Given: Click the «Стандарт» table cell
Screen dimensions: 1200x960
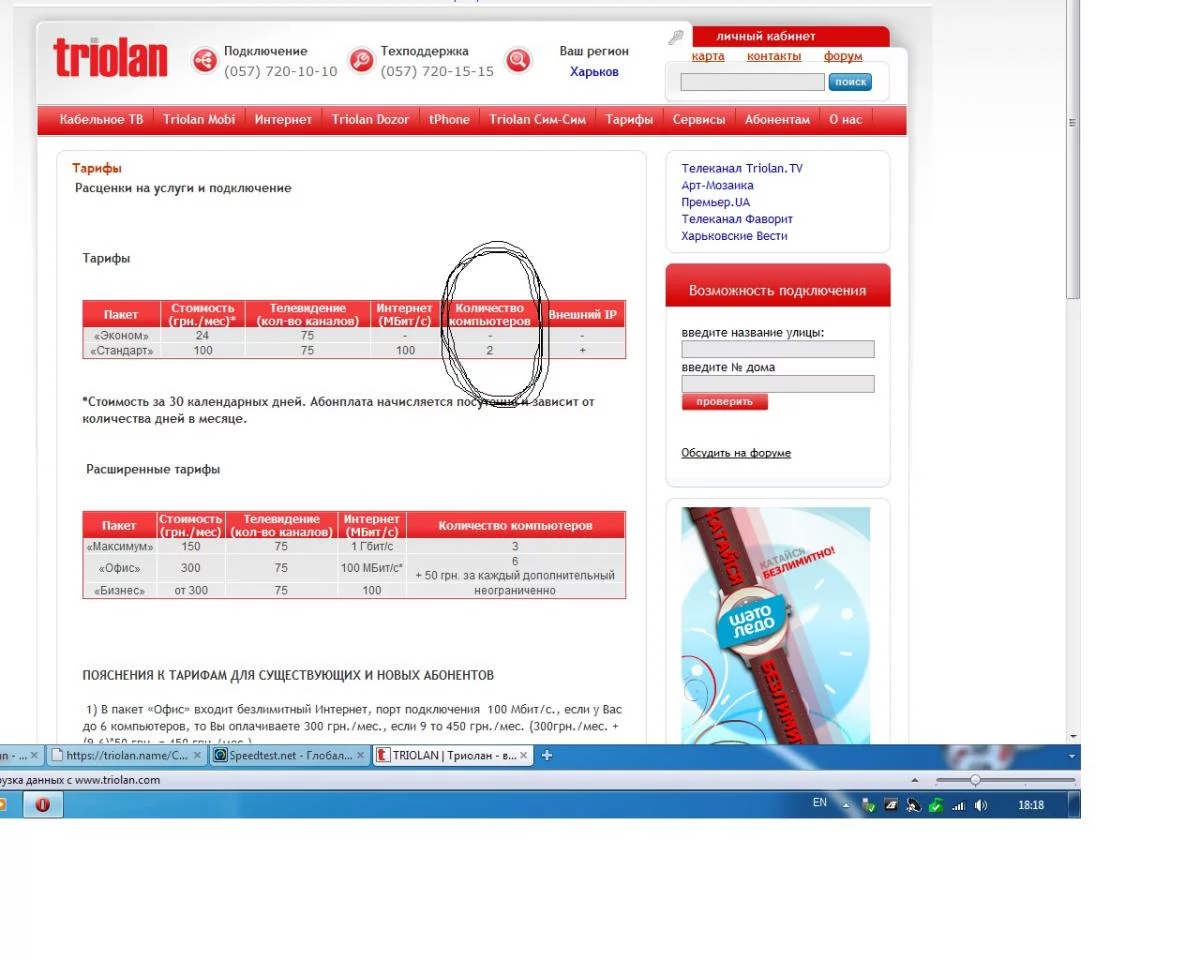Looking at the screenshot, I should coord(121,351).
